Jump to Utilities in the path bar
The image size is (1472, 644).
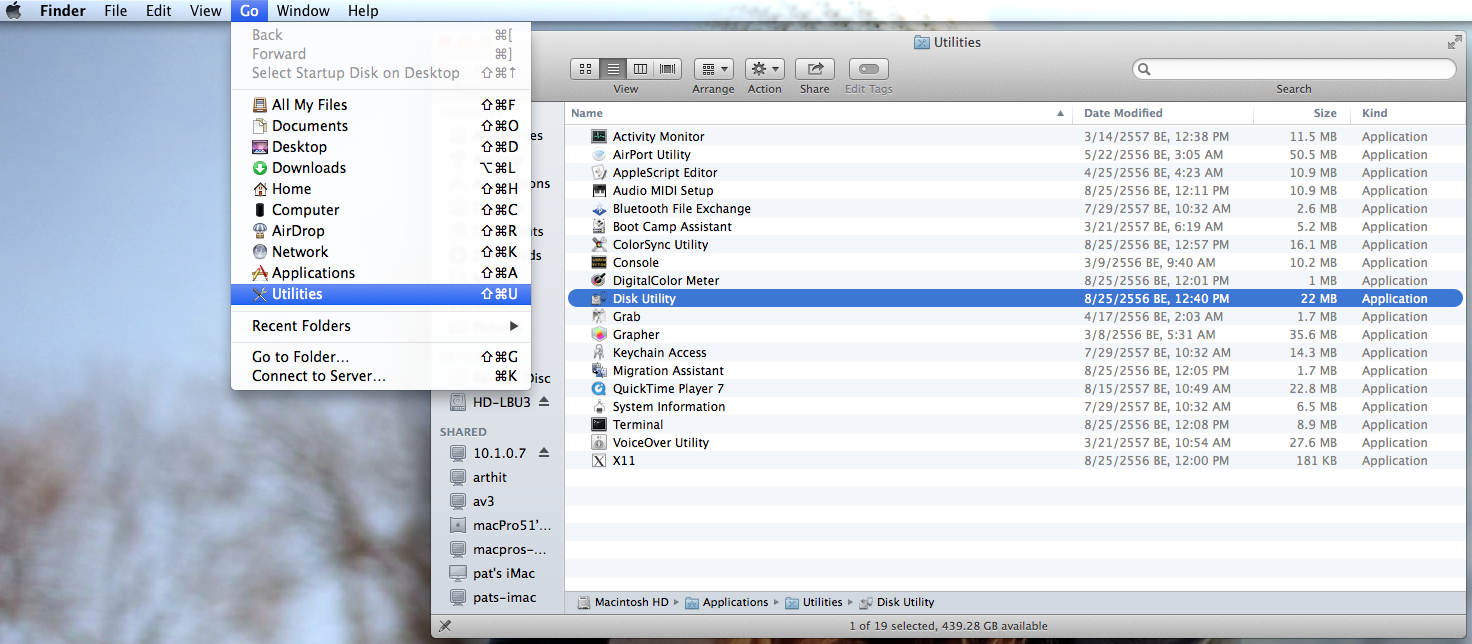814,602
